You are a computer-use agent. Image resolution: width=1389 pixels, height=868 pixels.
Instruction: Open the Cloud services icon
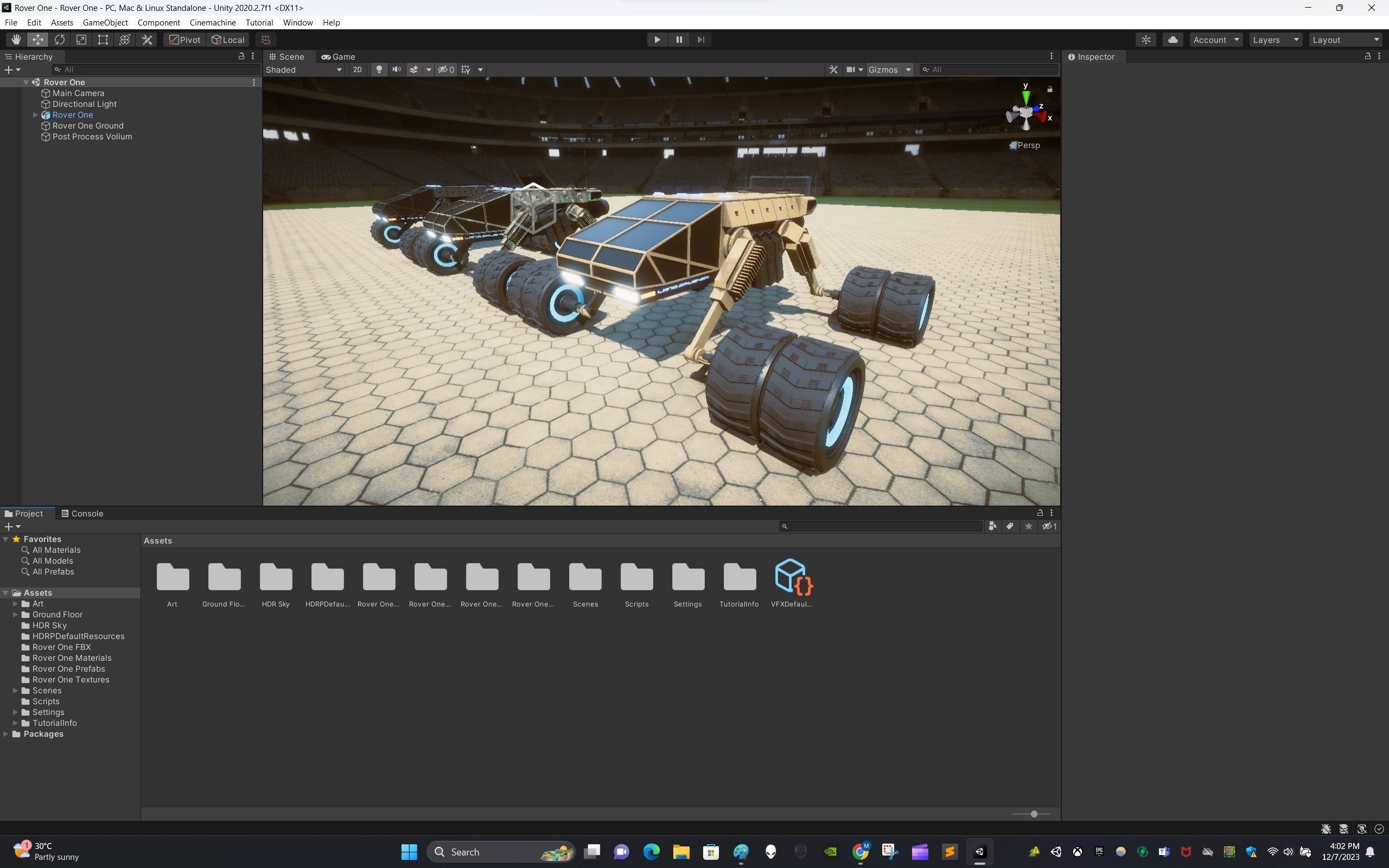pos(1173,40)
